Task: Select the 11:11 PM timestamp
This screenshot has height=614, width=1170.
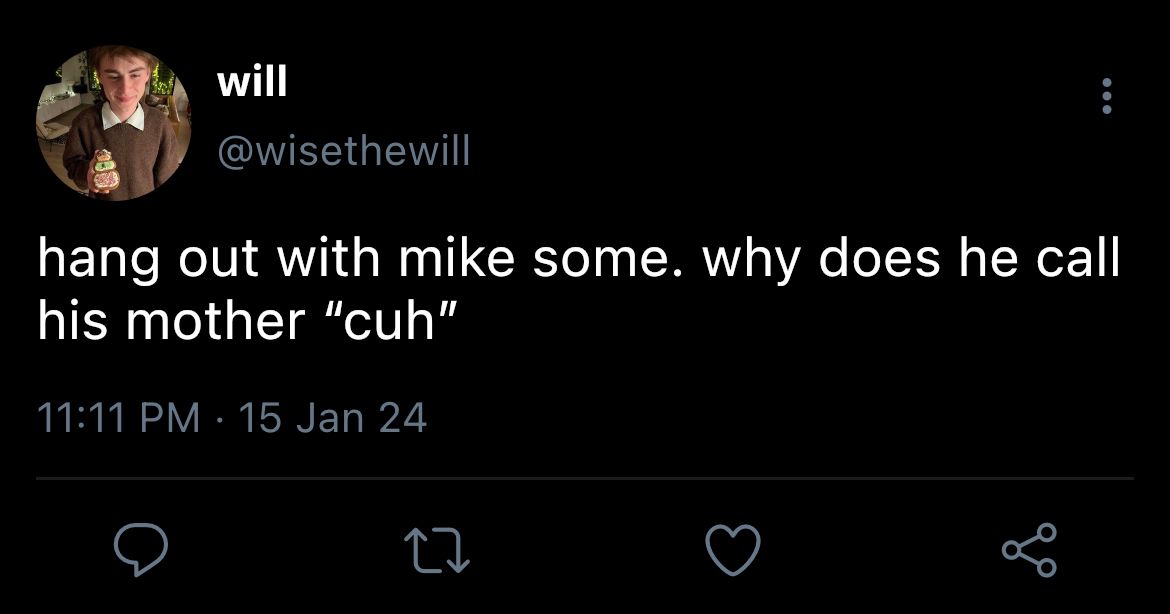Action: click(x=119, y=418)
